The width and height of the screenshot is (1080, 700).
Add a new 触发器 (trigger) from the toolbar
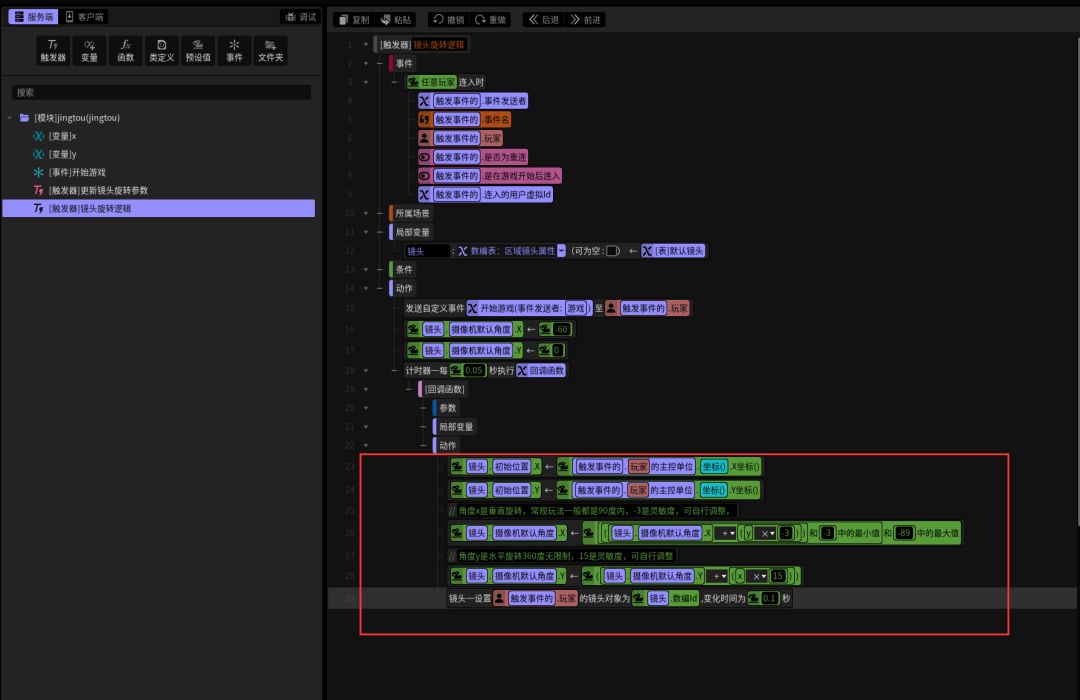(x=52, y=50)
